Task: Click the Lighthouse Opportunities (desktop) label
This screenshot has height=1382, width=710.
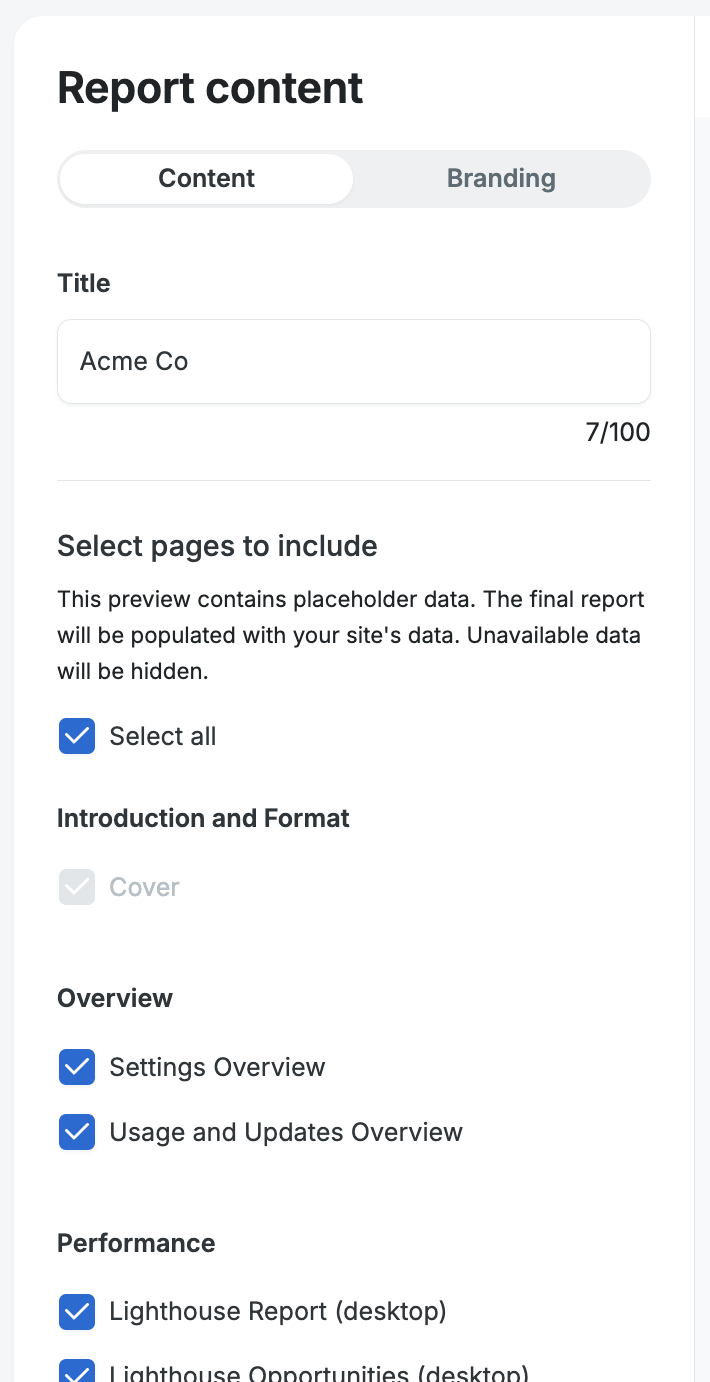Action: click(319, 1374)
